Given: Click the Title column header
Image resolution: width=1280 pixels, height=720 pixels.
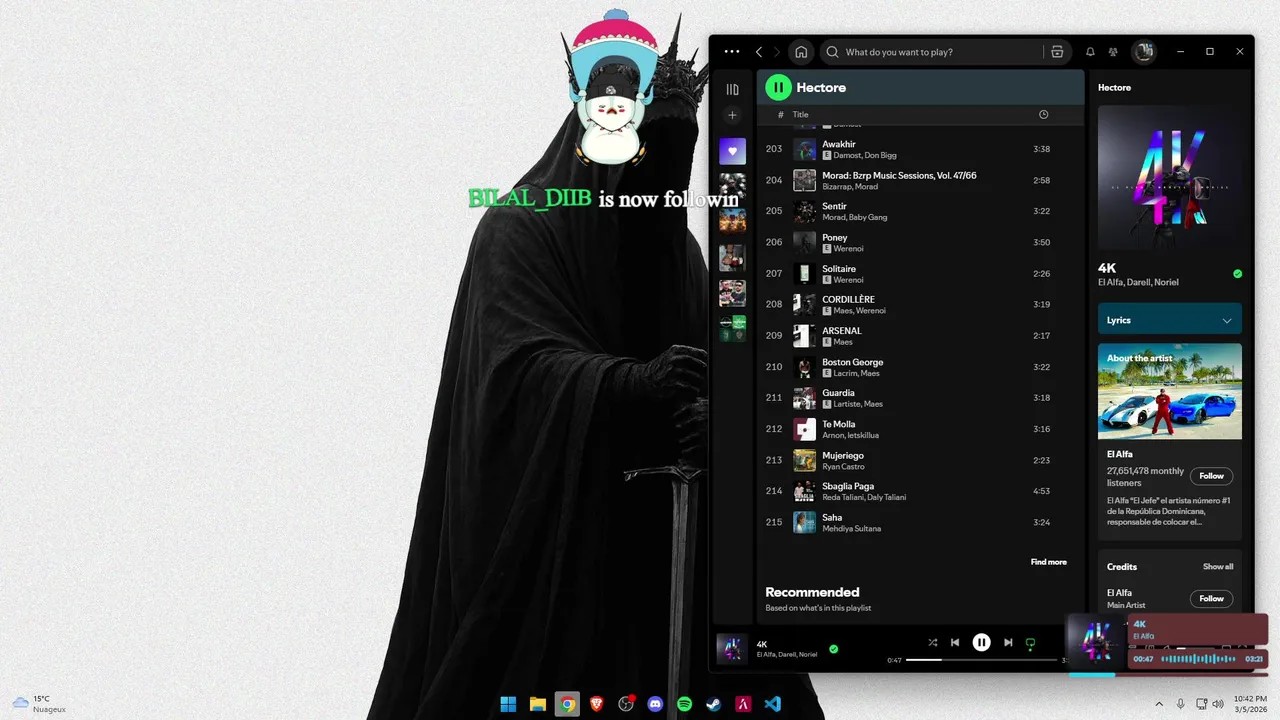Looking at the screenshot, I should 800,115.
